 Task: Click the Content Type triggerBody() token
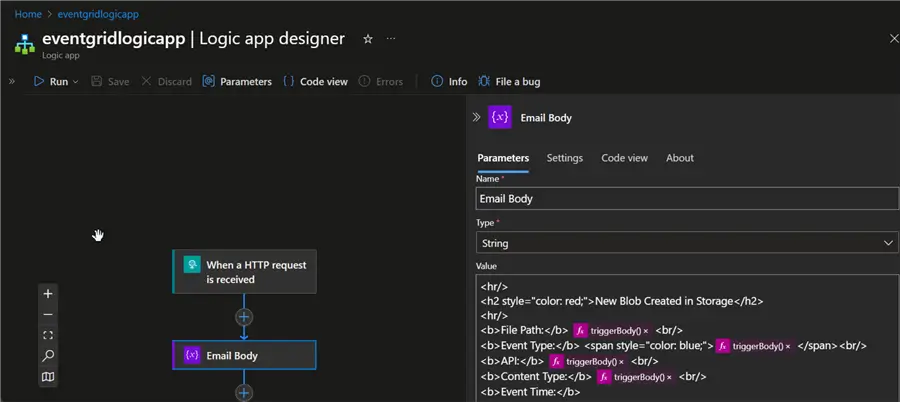tap(635, 377)
